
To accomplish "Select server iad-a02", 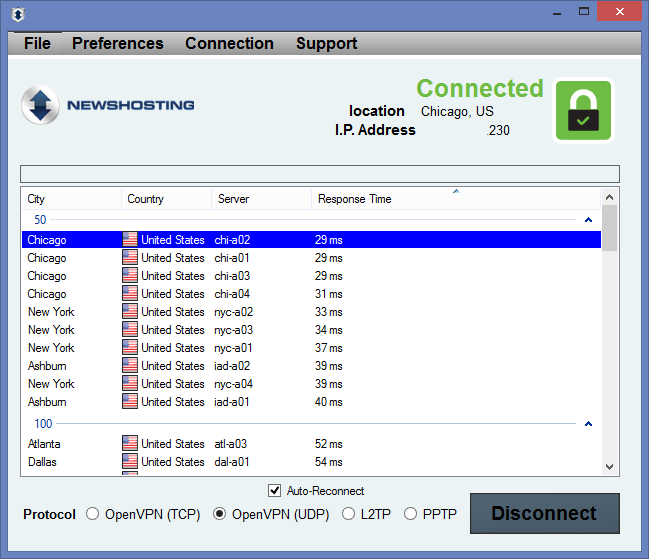I will [311, 365].
